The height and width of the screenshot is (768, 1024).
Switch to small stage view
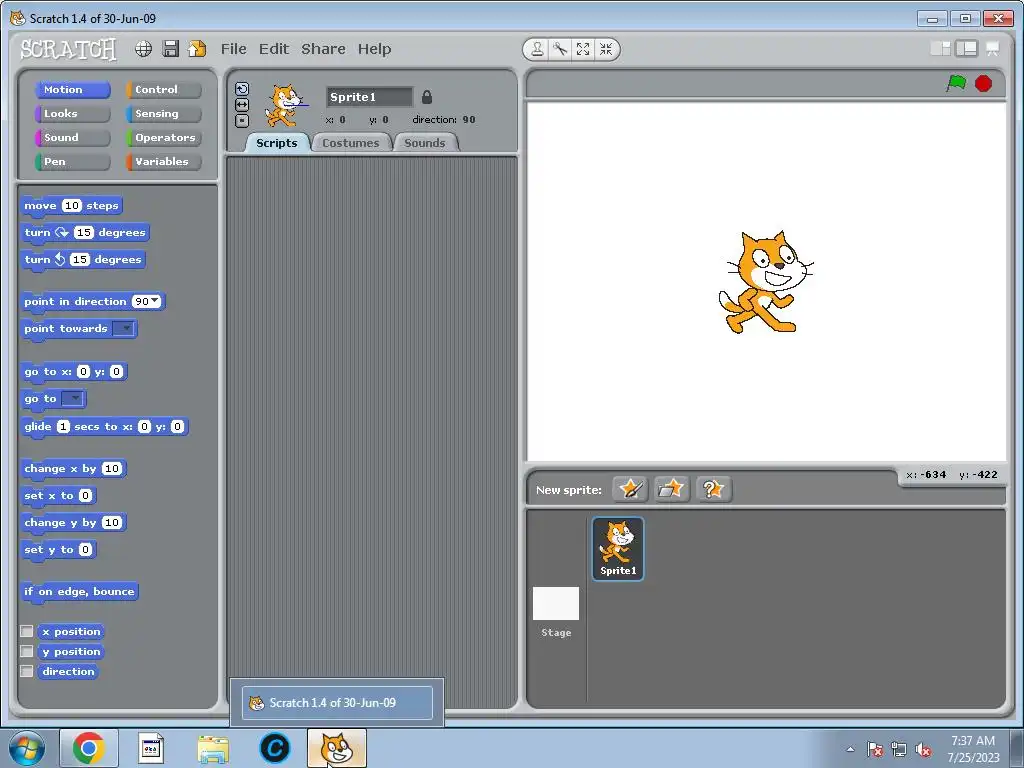pyautogui.click(x=940, y=49)
